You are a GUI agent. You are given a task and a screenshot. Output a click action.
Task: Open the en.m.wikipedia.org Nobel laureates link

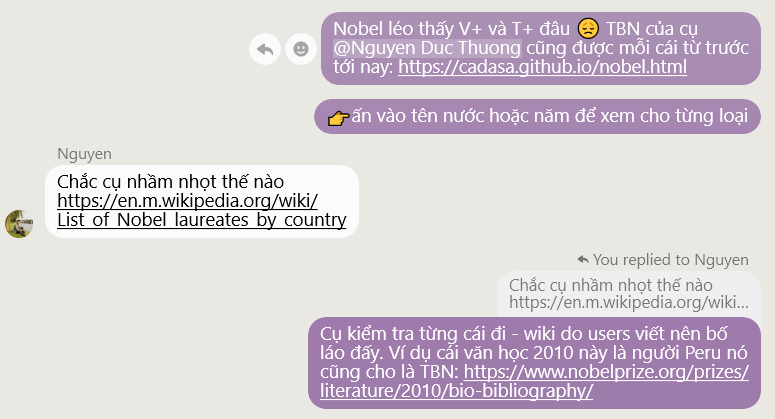point(202,210)
